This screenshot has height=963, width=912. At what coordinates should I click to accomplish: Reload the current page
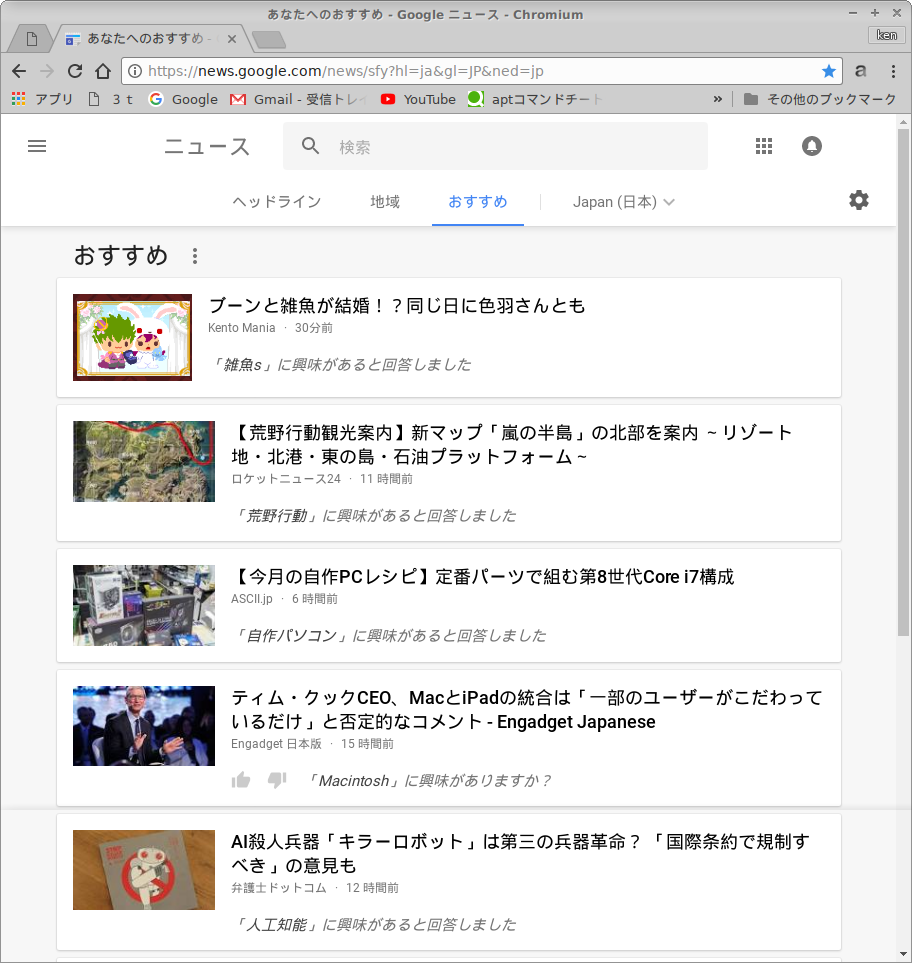(75, 71)
